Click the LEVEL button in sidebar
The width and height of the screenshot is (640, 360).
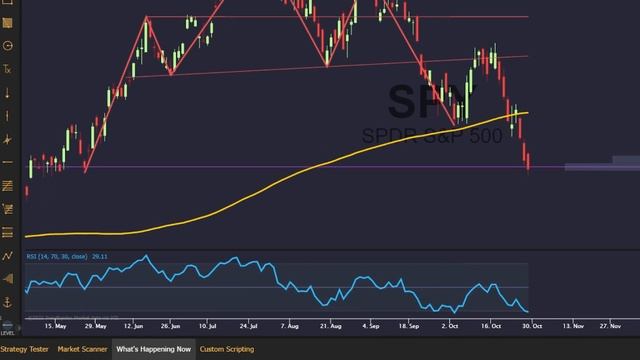[7, 328]
